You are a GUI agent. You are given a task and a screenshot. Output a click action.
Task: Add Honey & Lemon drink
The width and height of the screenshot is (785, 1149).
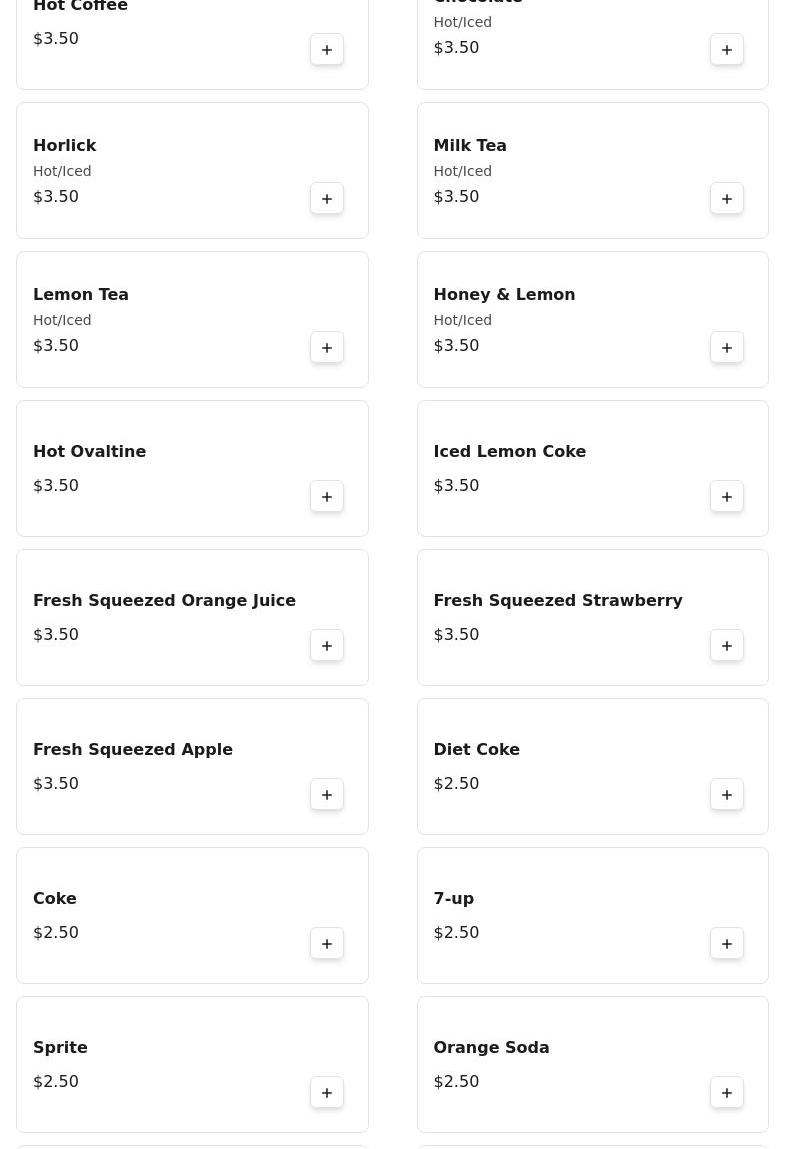click(x=727, y=348)
